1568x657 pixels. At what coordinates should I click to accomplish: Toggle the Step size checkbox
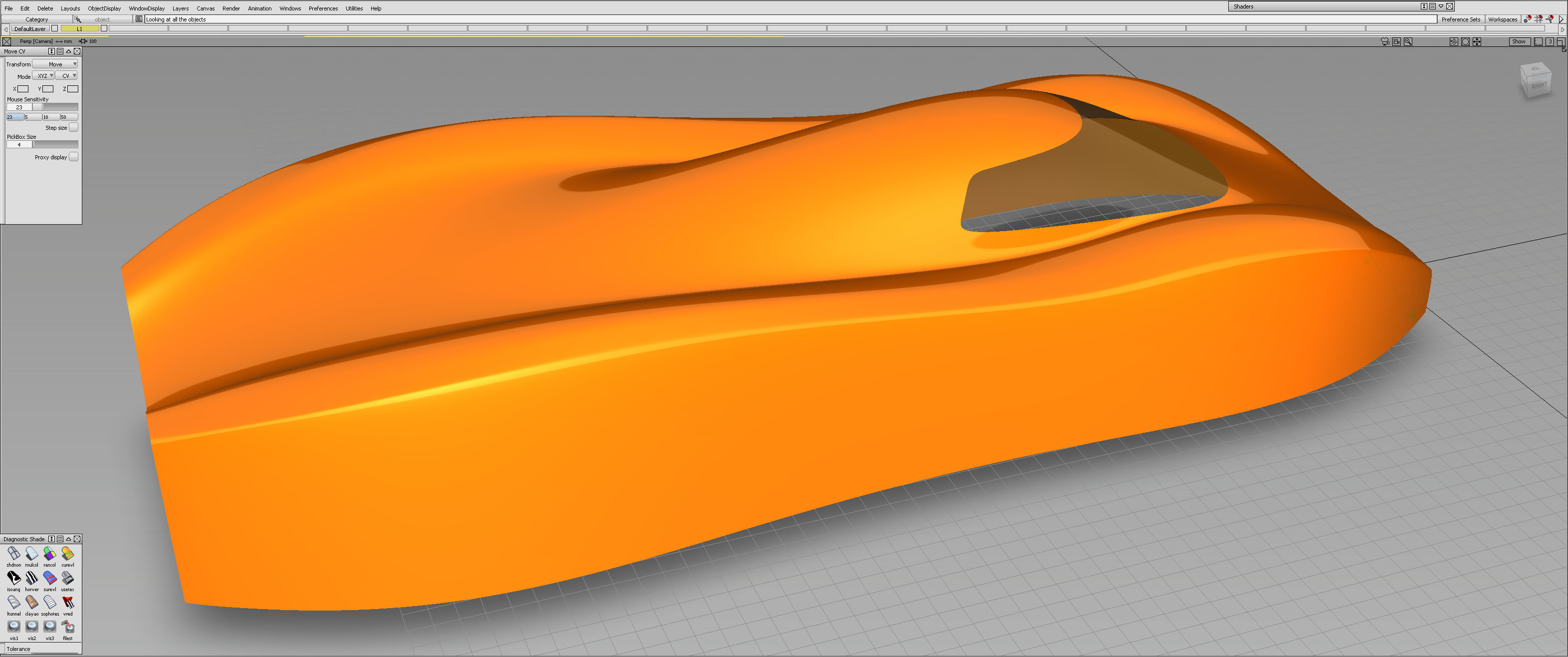click(x=74, y=127)
